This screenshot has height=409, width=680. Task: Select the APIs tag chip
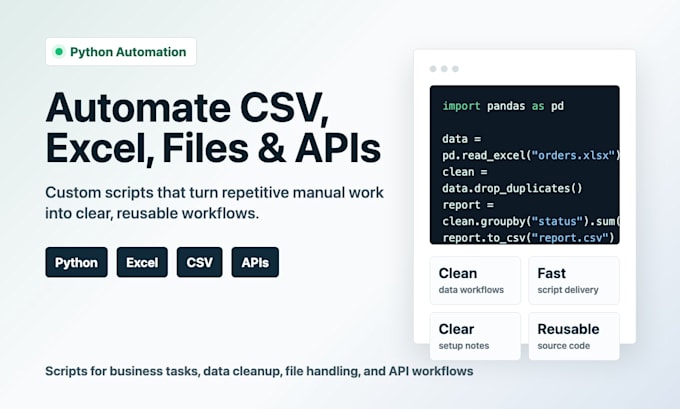(255, 262)
